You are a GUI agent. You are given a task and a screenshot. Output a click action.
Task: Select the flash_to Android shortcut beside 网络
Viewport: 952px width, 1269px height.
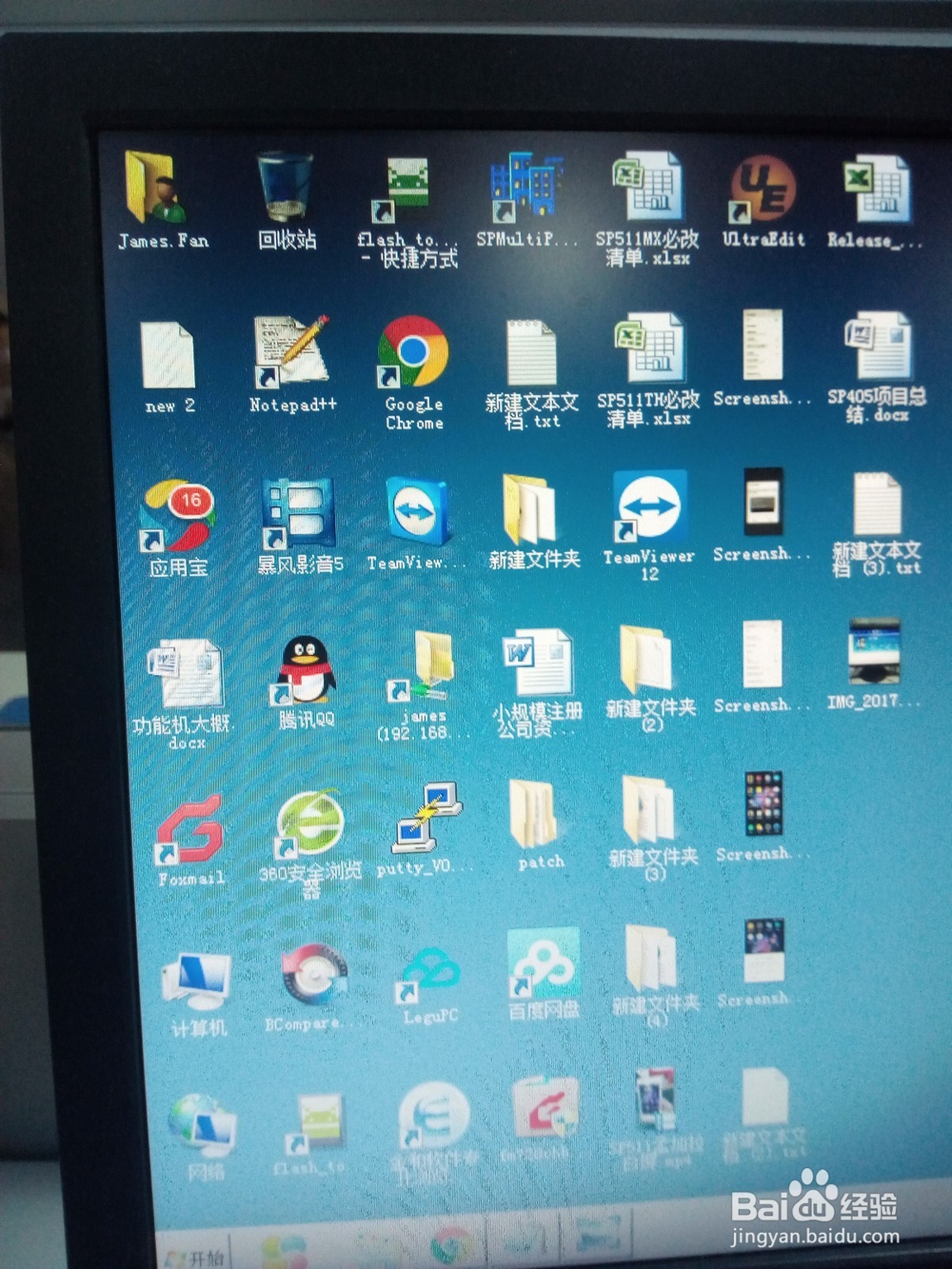pos(310,1135)
